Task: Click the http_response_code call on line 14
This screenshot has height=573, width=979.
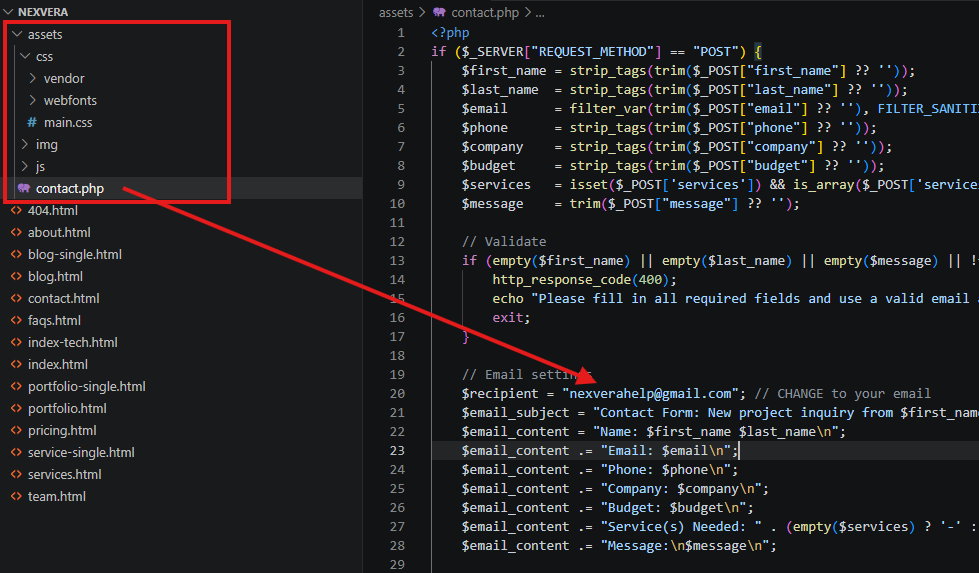Action: click(560, 280)
